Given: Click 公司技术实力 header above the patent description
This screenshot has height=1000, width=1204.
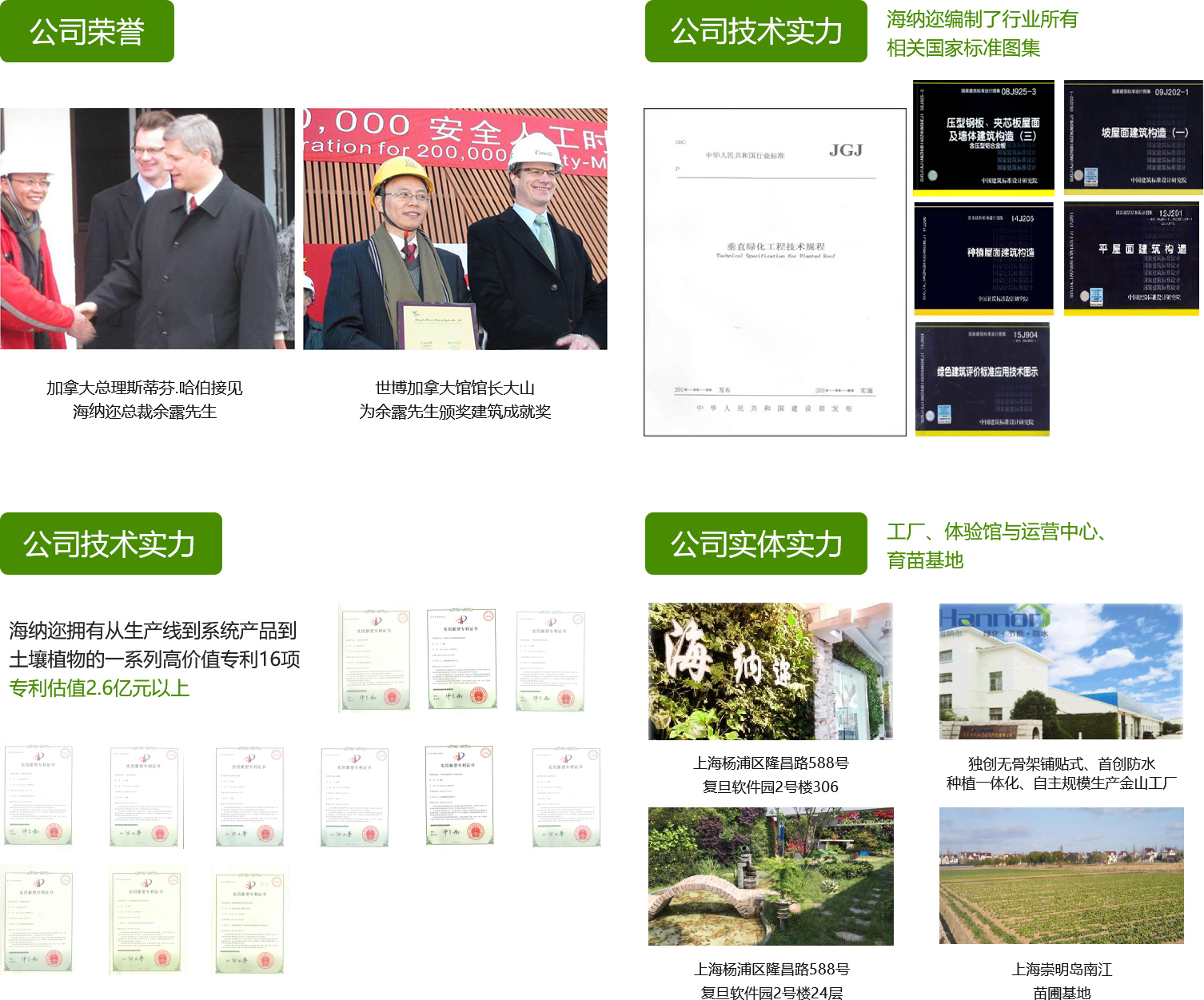Looking at the screenshot, I should pos(110,544).
